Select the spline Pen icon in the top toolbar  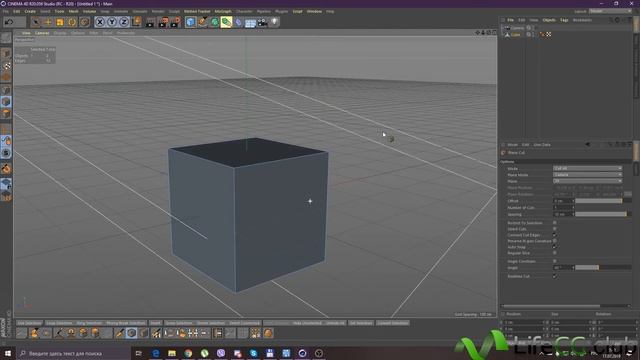[202, 22]
